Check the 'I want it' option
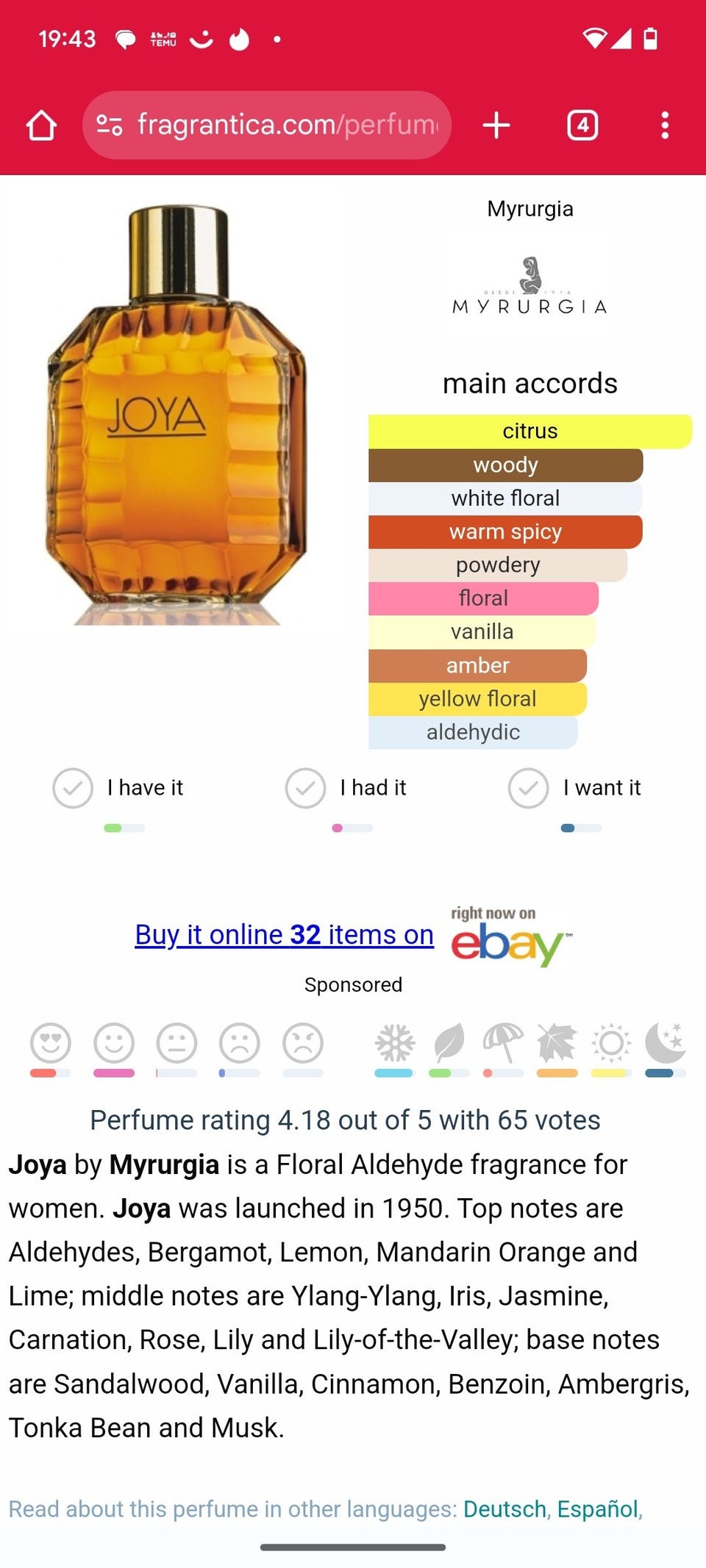Image resolution: width=706 pixels, height=1568 pixels. (574, 788)
